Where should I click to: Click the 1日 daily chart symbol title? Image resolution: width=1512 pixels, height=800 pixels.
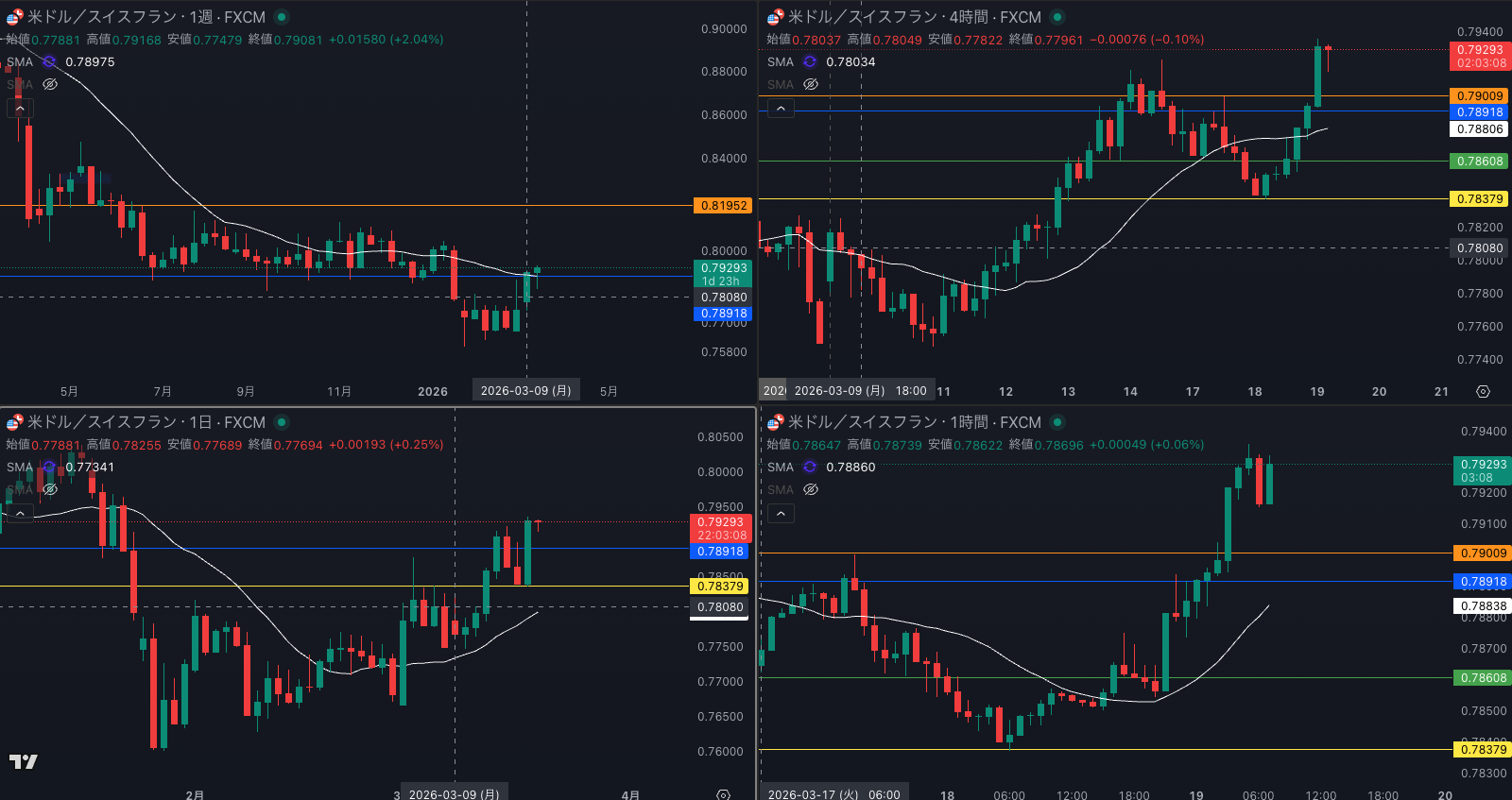[x=146, y=422]
